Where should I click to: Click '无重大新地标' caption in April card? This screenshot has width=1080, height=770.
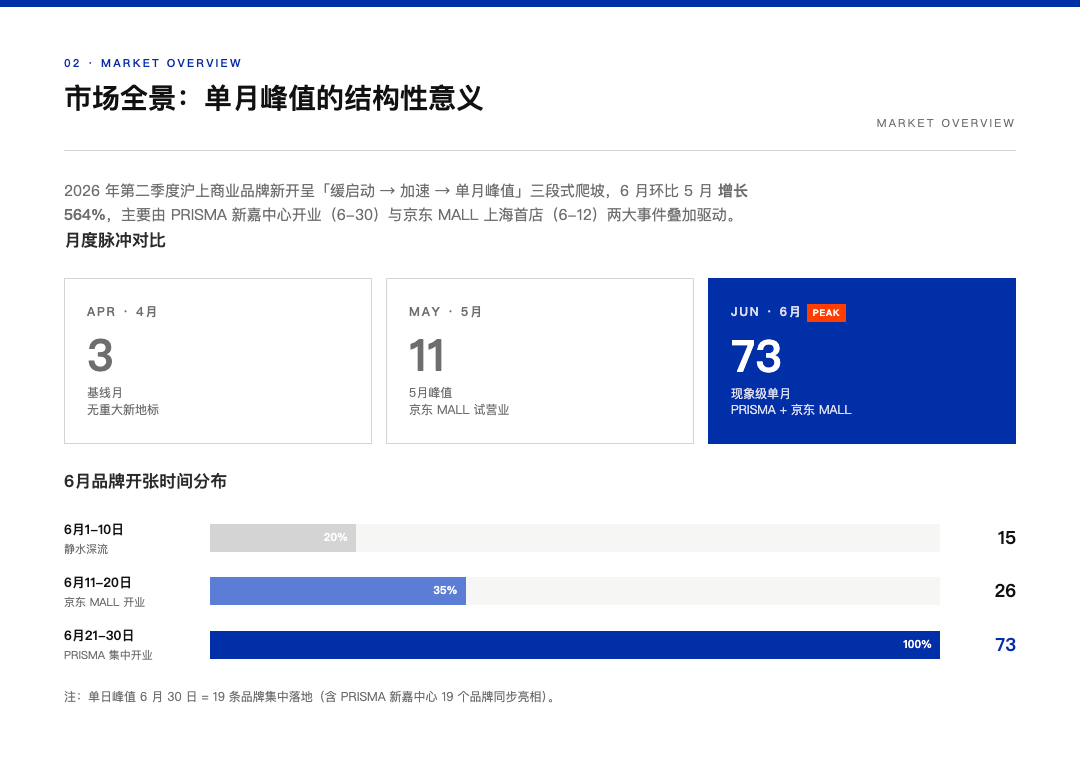point(123,410)
